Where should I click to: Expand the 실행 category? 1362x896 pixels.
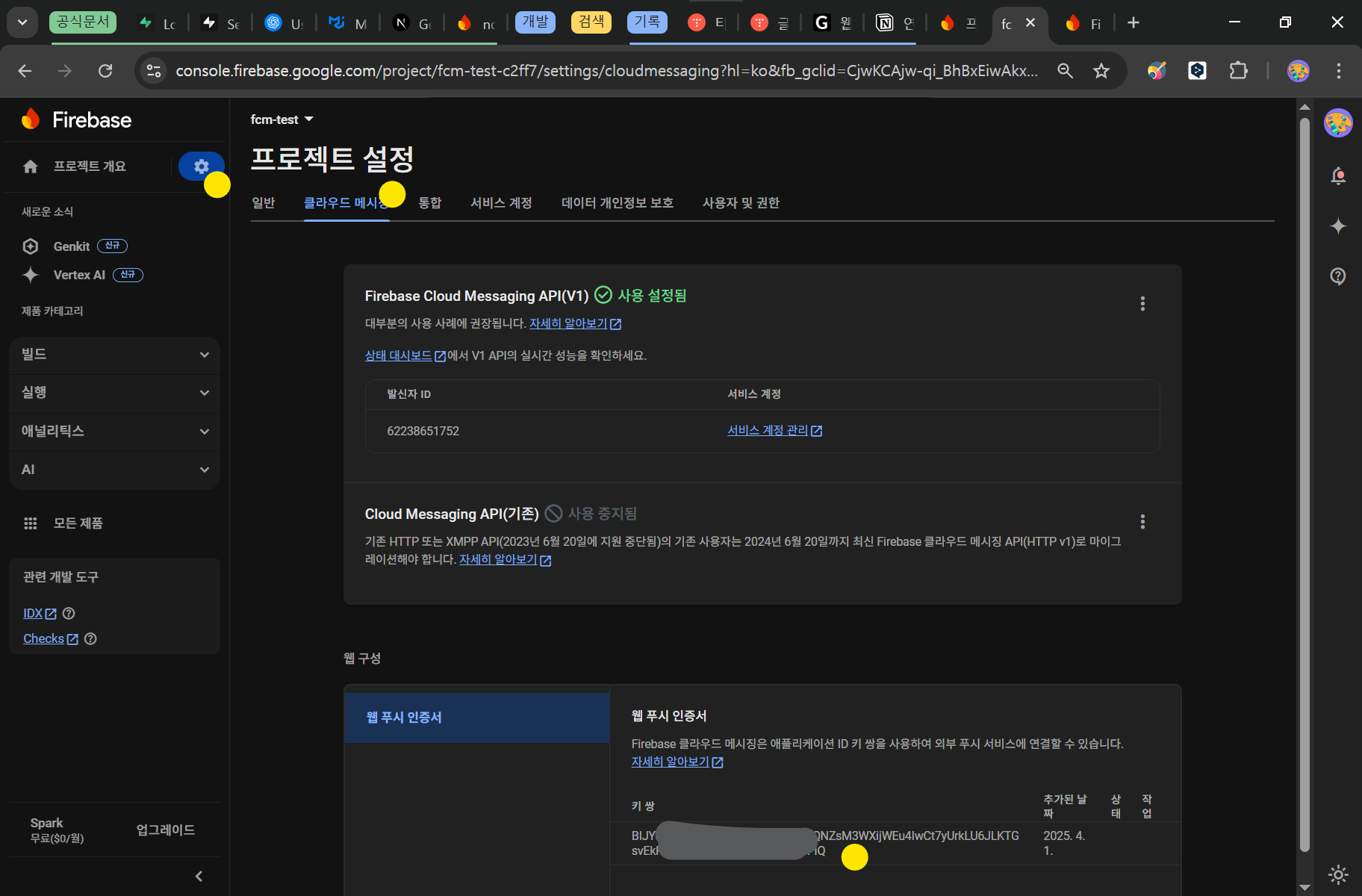click(x=114, y=393)
